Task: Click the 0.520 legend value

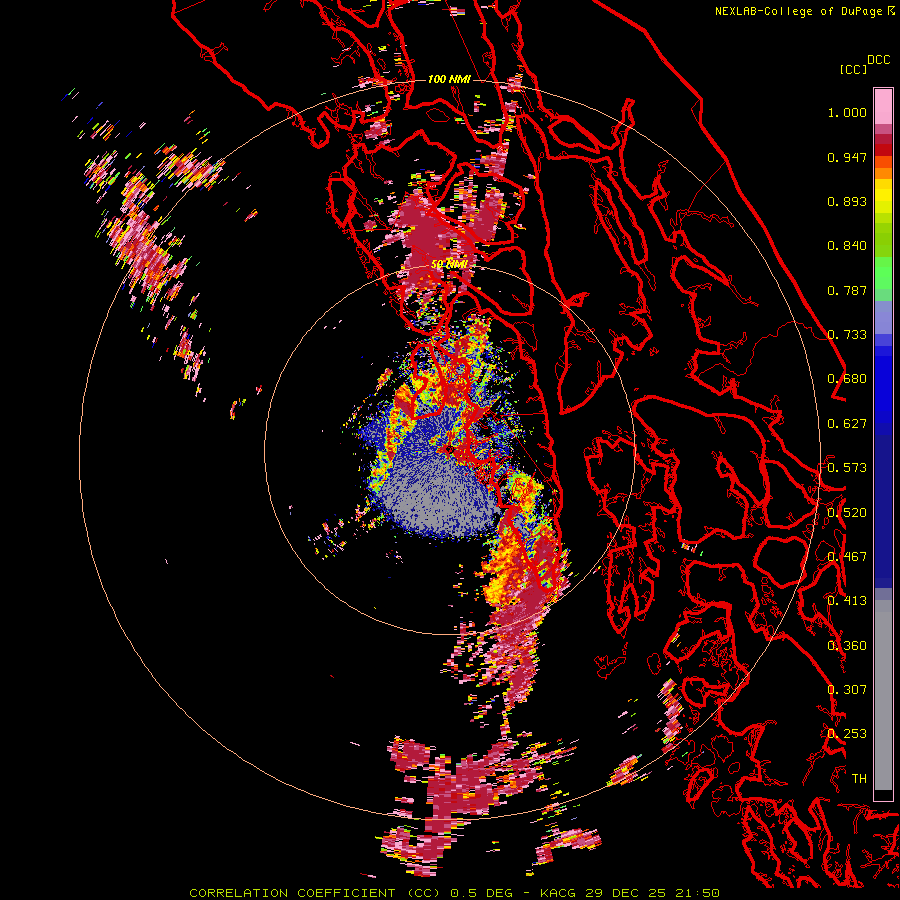Action: click(x=847, y=513)
